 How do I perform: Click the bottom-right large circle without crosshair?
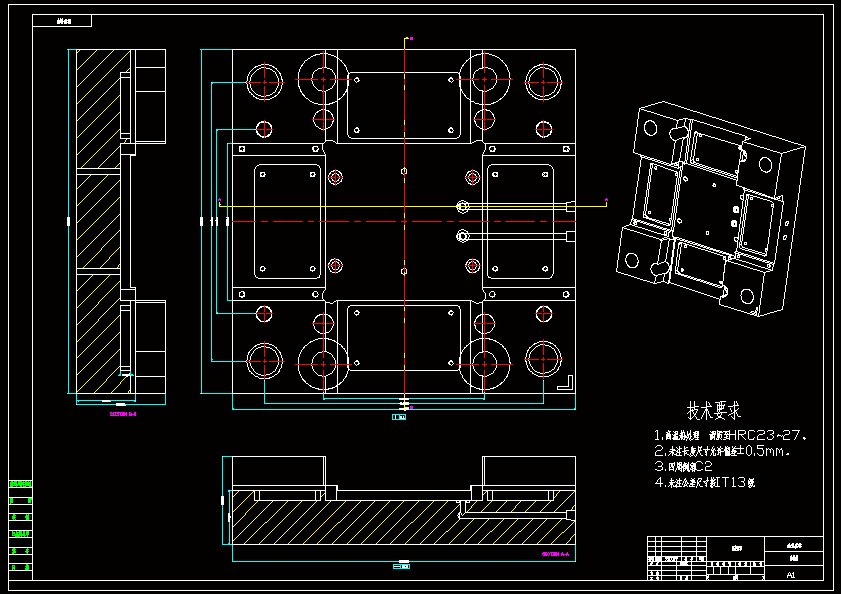tap(543, 359)
